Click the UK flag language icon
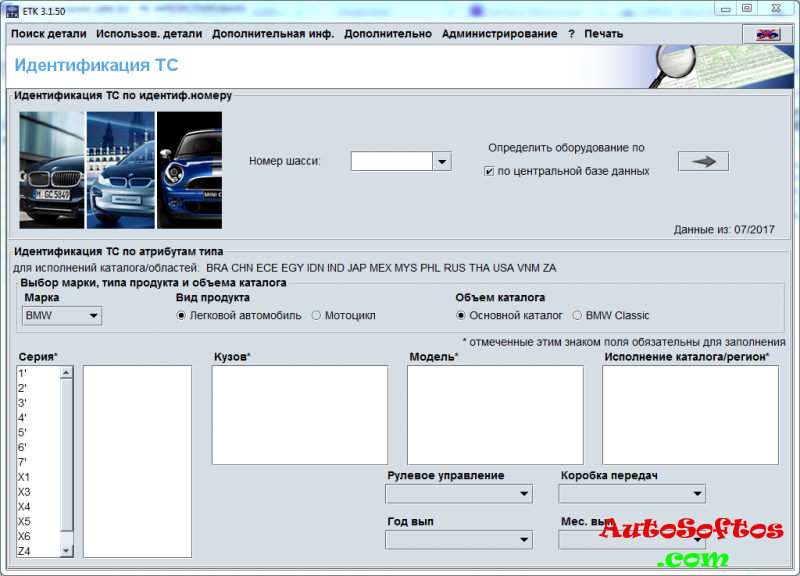This screenshot has height=576, width=800. 767,34
